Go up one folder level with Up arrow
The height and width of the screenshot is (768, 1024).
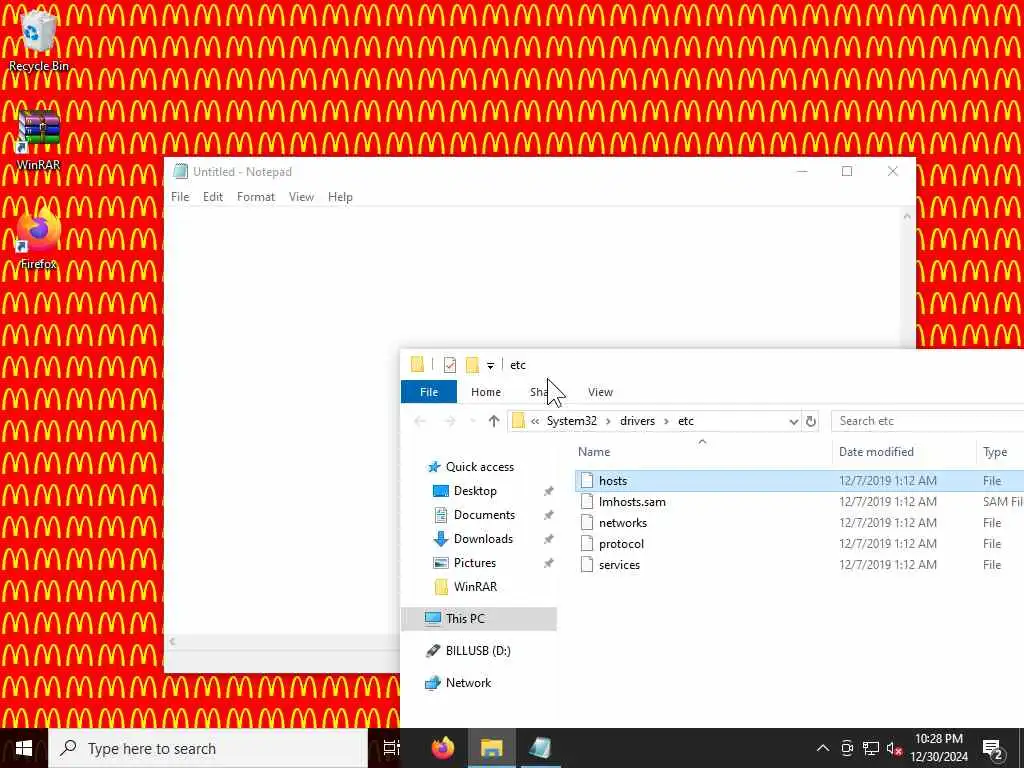494,421
